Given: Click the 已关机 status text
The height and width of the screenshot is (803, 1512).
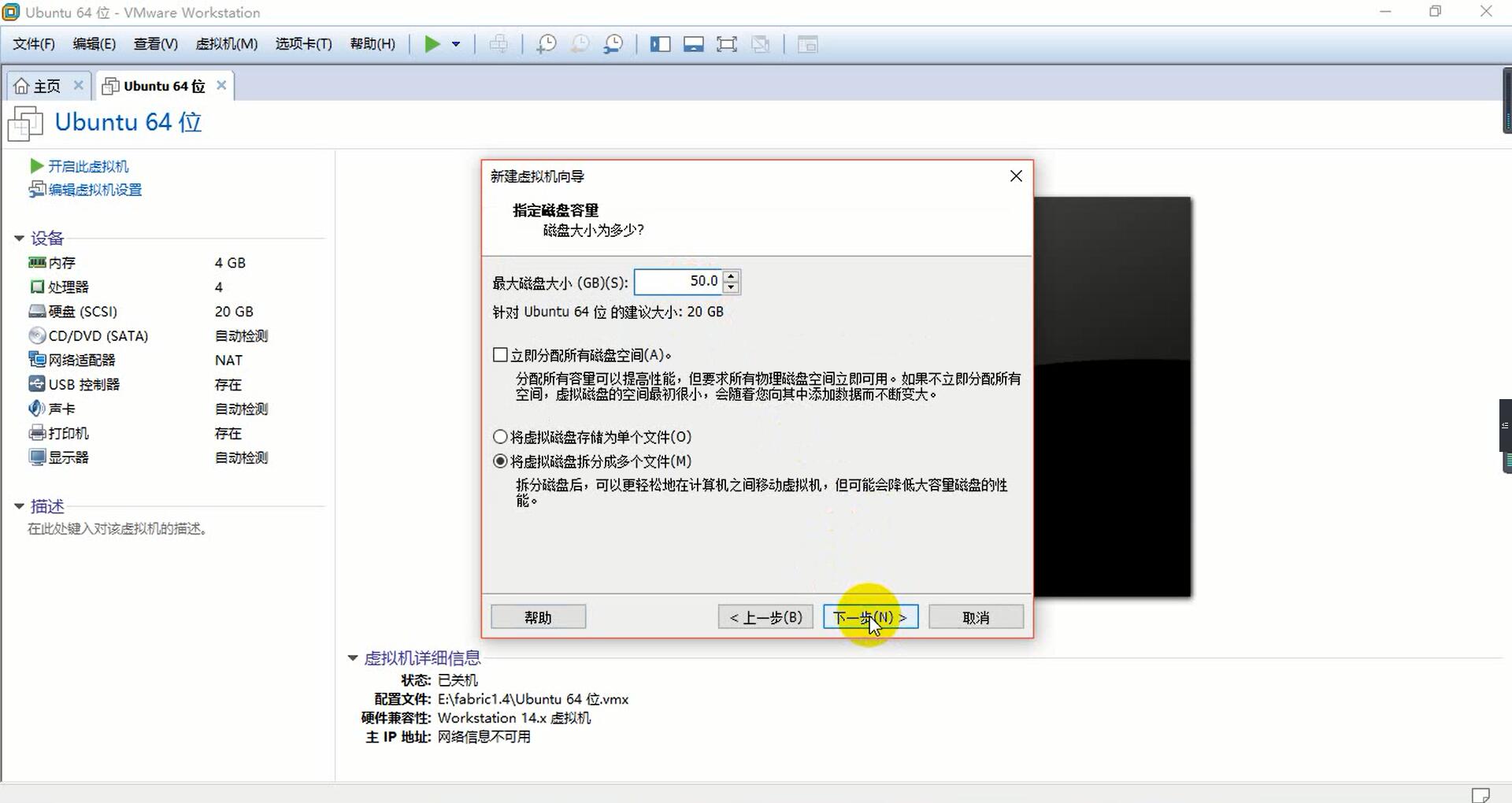Looking at the screenshot, I should (458, 680).
